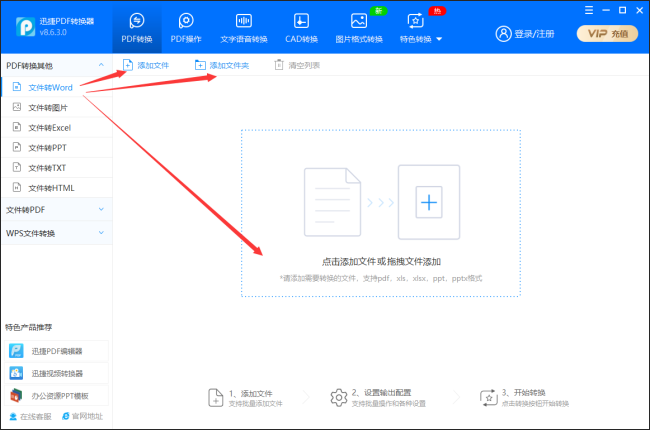Image resolution: width=650 pixels, height=430 pixels.
Task: Click the 迅捷PDF编辑器 product icon
Action: pos(17,351)
